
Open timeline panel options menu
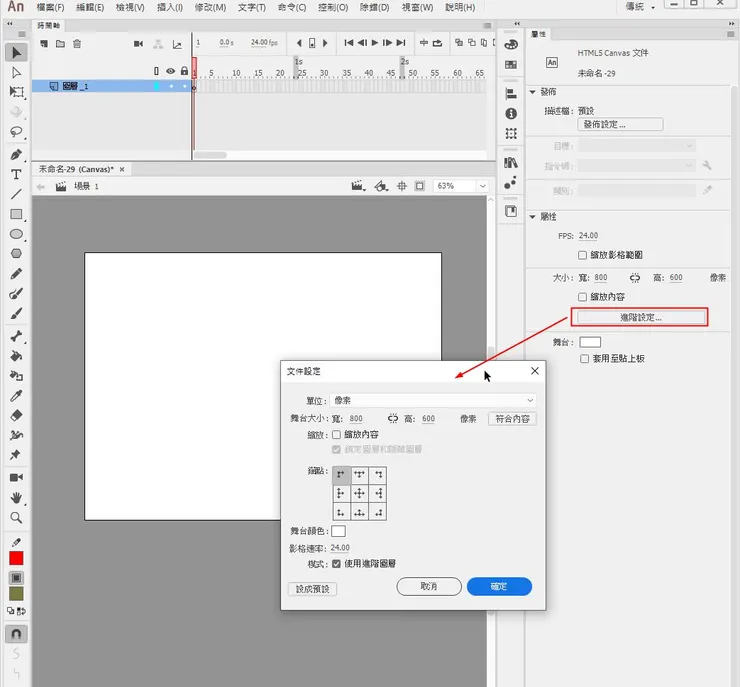pos(487,25)
